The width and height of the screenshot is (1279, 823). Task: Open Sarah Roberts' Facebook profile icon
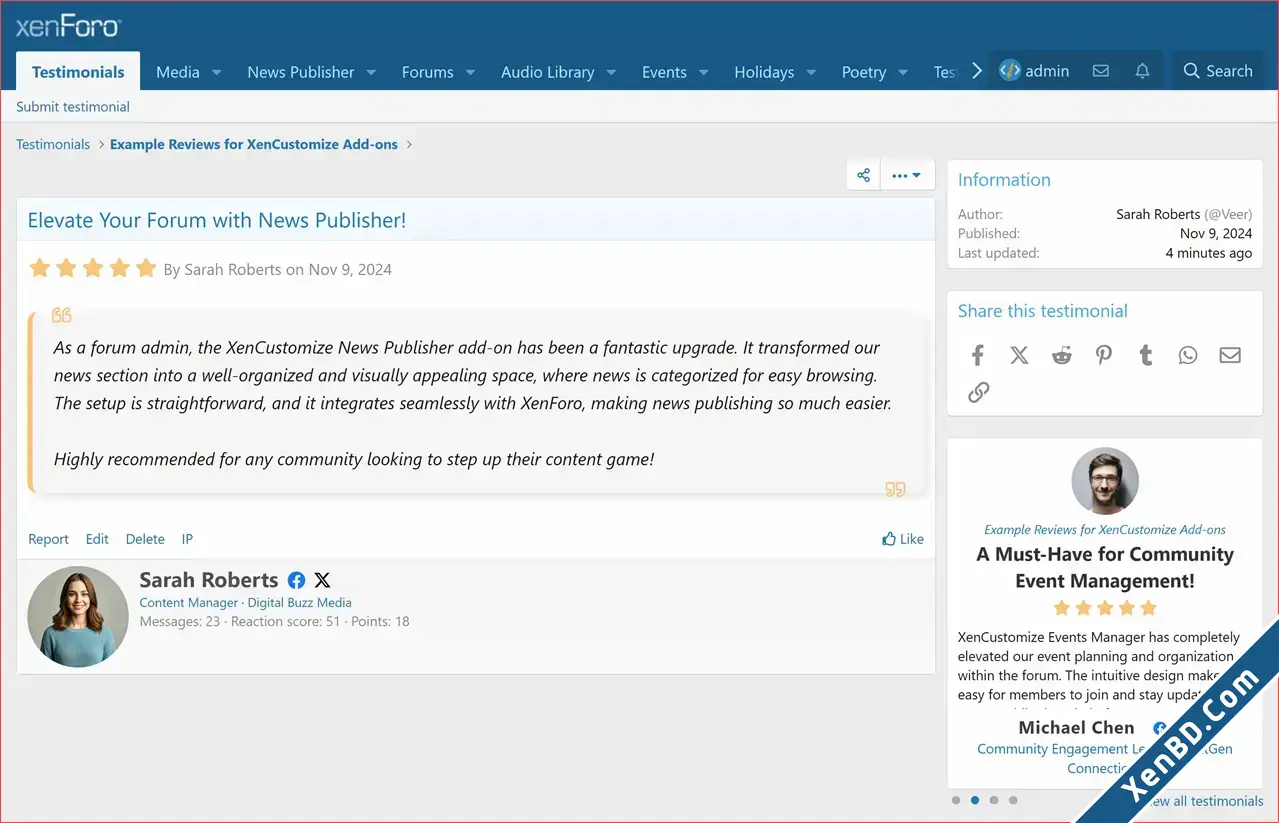coord(296,580)
